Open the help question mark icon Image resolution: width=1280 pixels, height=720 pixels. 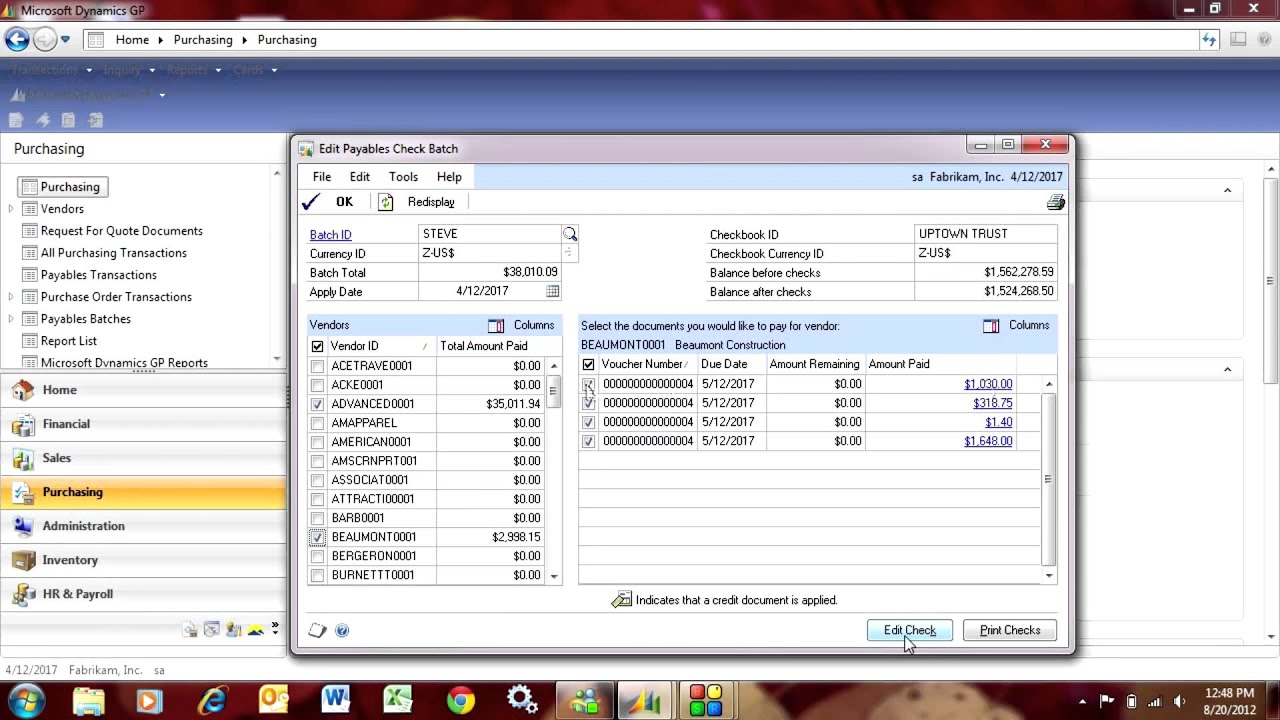click(x=342, y=630)
